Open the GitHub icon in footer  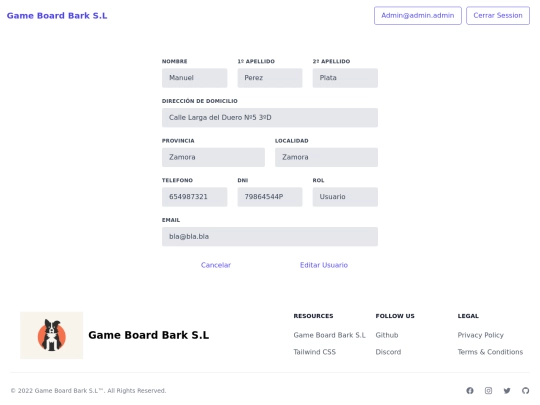click(x=526, y=391)
